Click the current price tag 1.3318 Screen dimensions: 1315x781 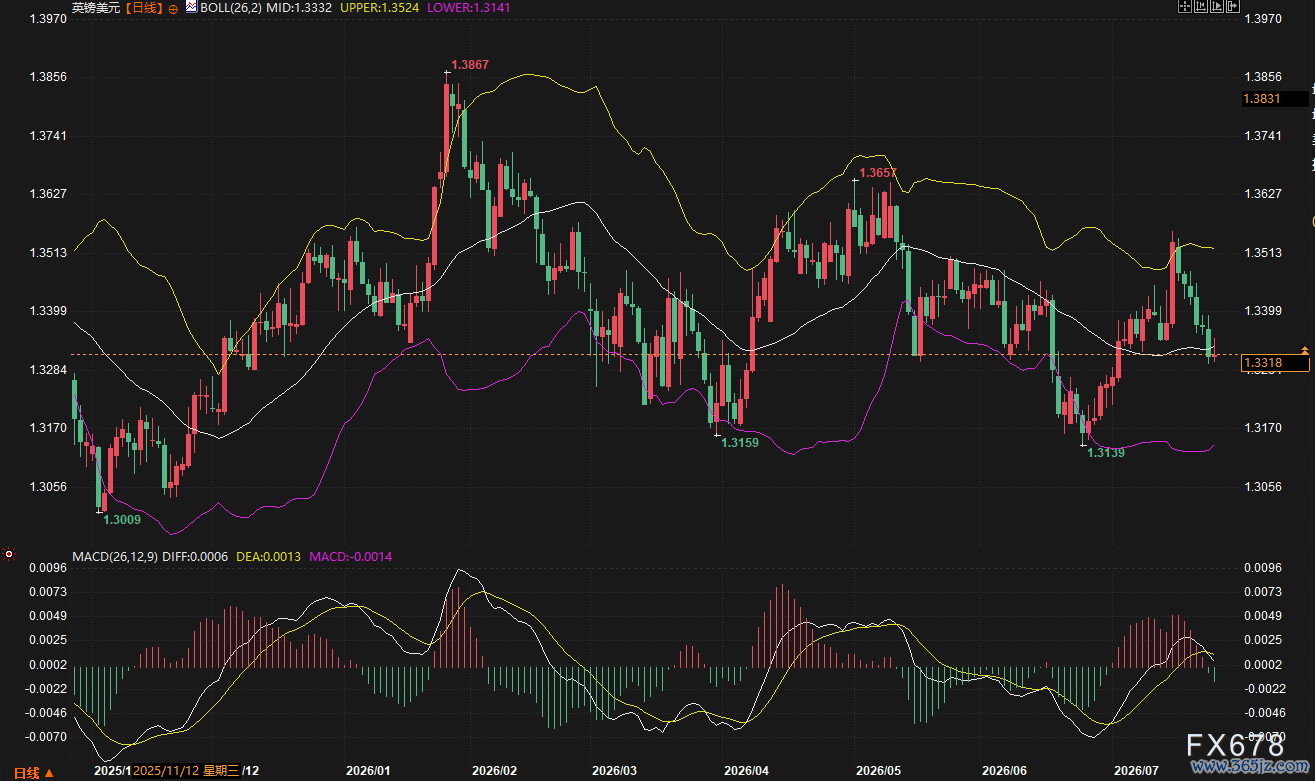1274,363
